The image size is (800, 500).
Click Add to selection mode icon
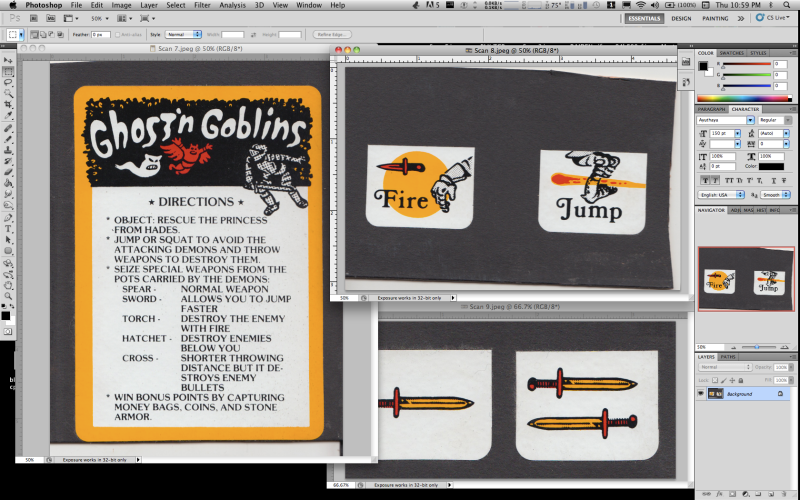[x=43, y=35]
